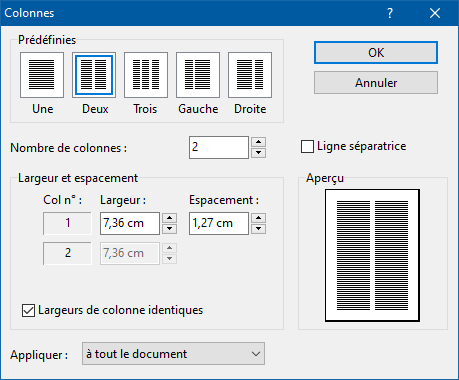This screenshot has width=459, height=380.
Task: Decrease Espacement value with down arrow
Action: 259,229
